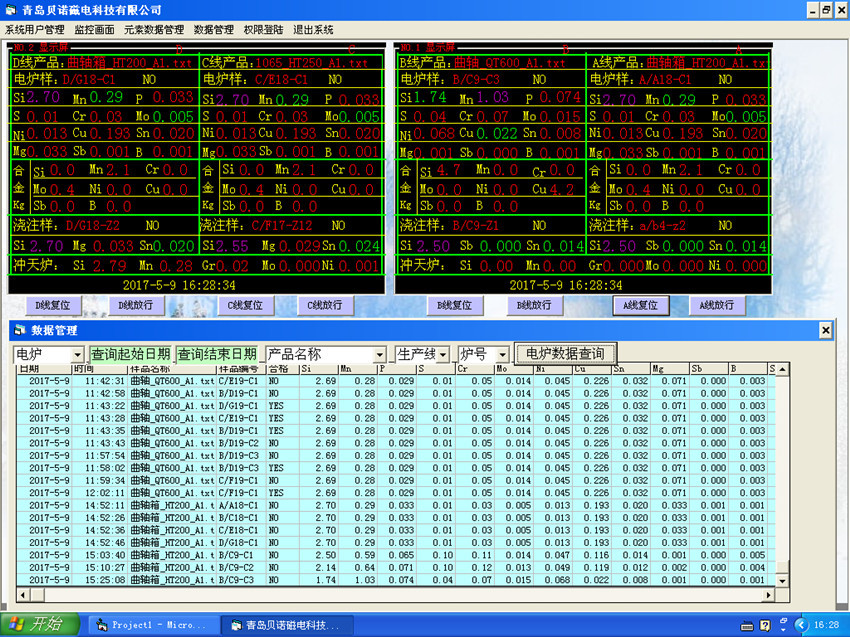
Task: Open the 权限登陆 menu
Action: pyautogui.click(x=263, y=30)
